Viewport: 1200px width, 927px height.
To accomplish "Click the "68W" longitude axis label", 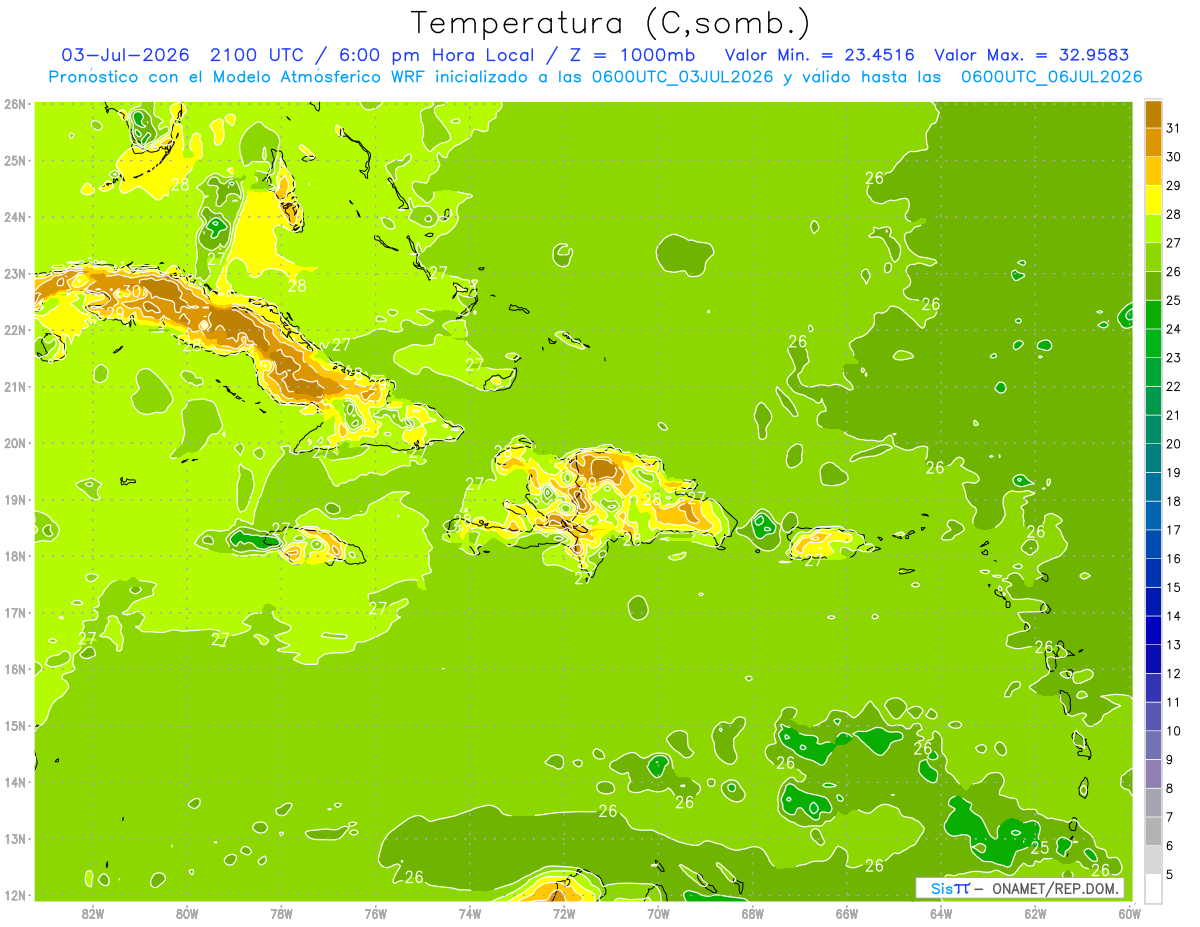I will coord(752,914).
